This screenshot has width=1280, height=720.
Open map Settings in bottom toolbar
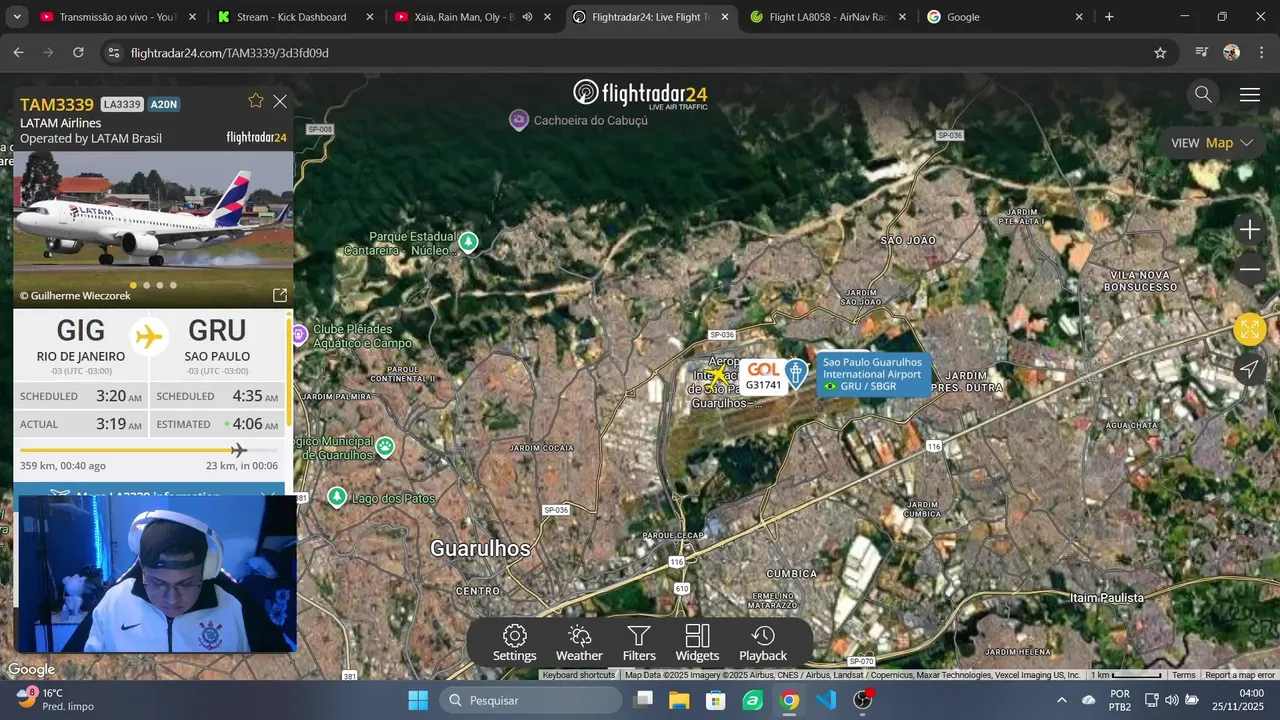(x=514, y=643)
